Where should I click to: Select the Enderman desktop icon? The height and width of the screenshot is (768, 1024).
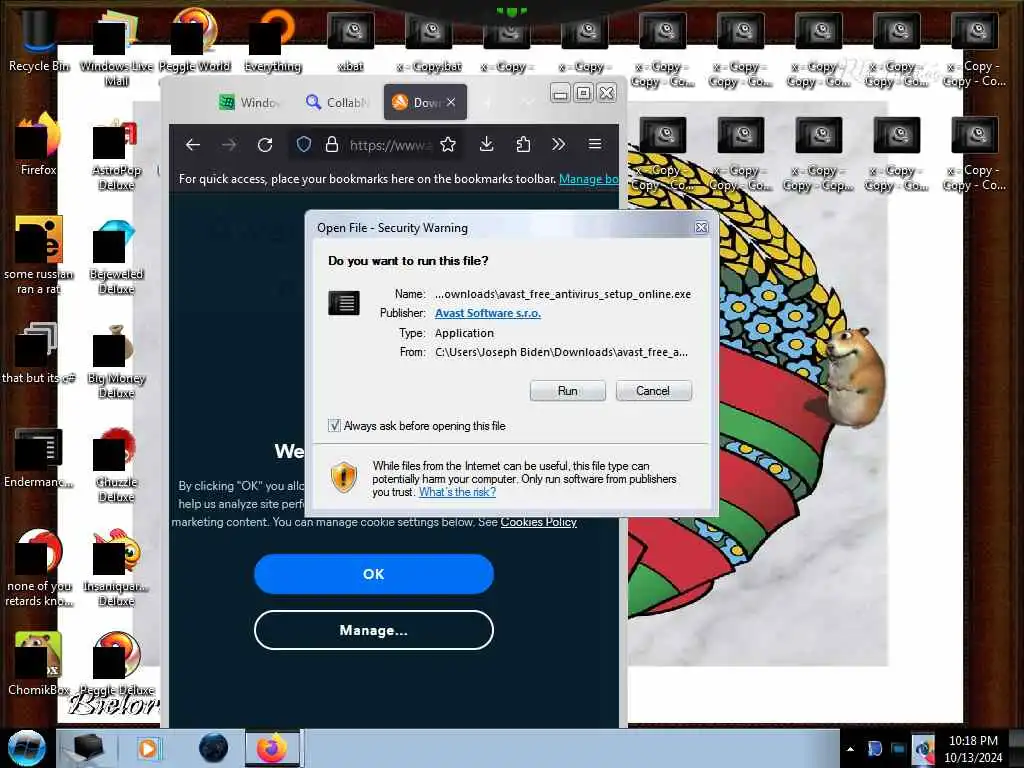39,457
